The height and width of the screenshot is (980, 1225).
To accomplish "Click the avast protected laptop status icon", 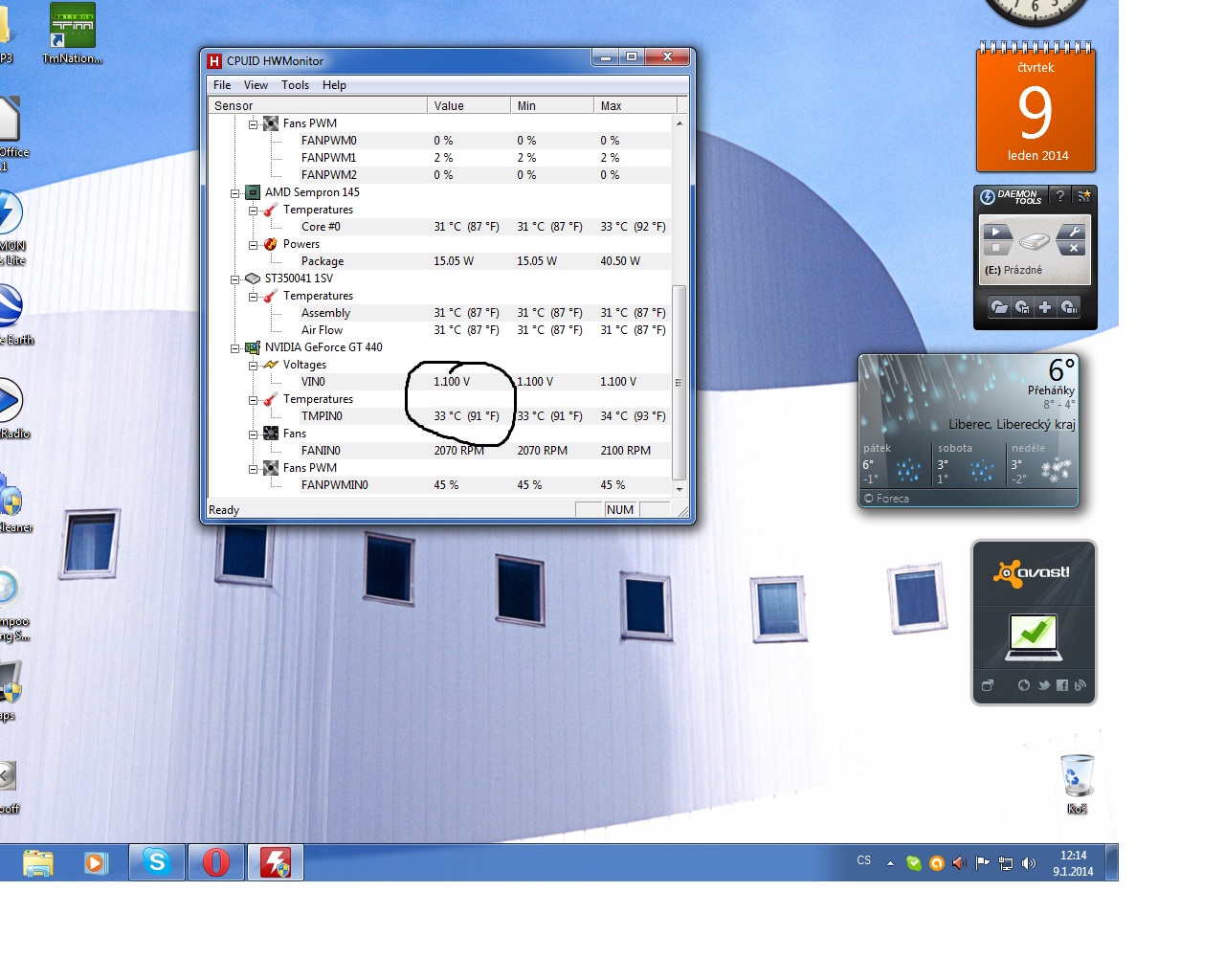I will coord(1034,637).
